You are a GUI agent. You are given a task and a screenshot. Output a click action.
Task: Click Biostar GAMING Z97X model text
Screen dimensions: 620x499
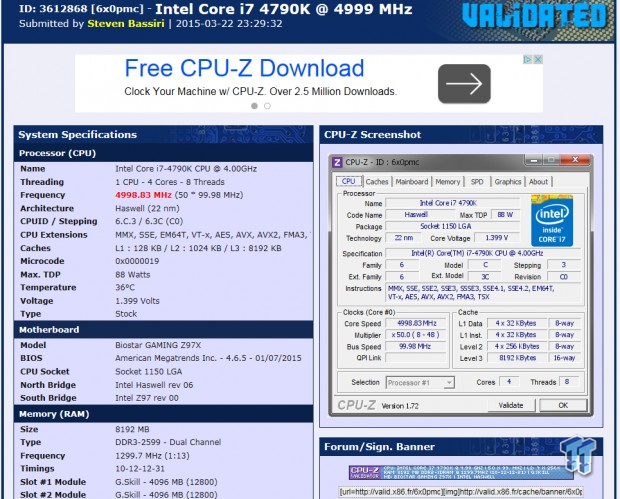coord(158,345)
